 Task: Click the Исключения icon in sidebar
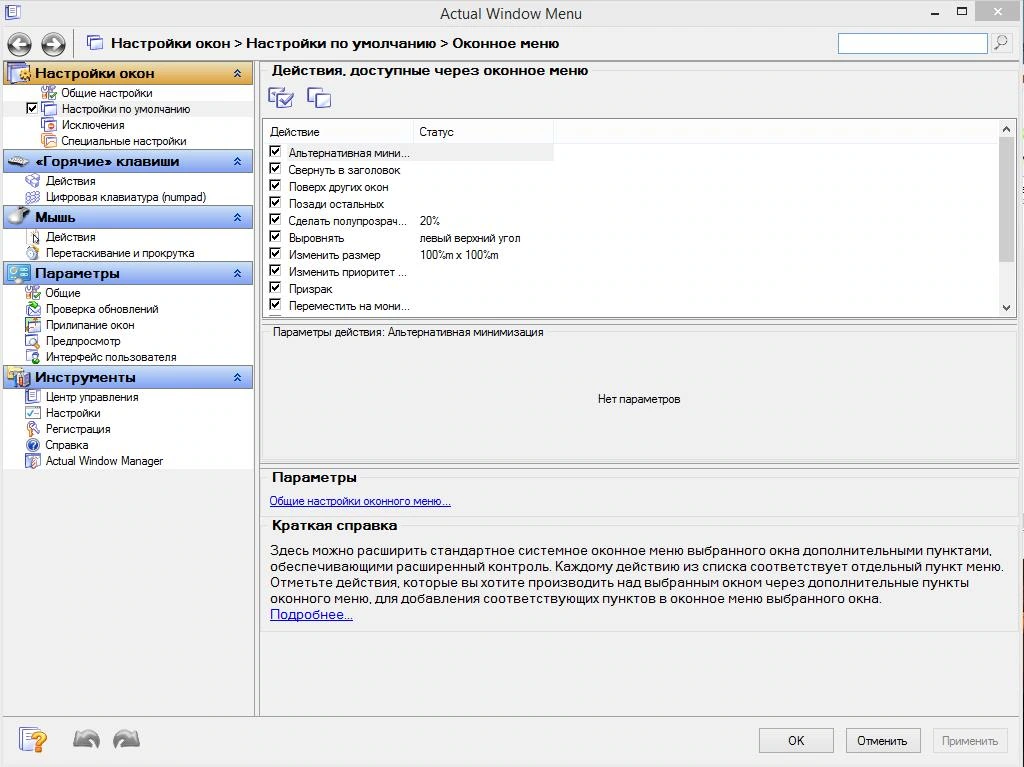coord(49,125)
